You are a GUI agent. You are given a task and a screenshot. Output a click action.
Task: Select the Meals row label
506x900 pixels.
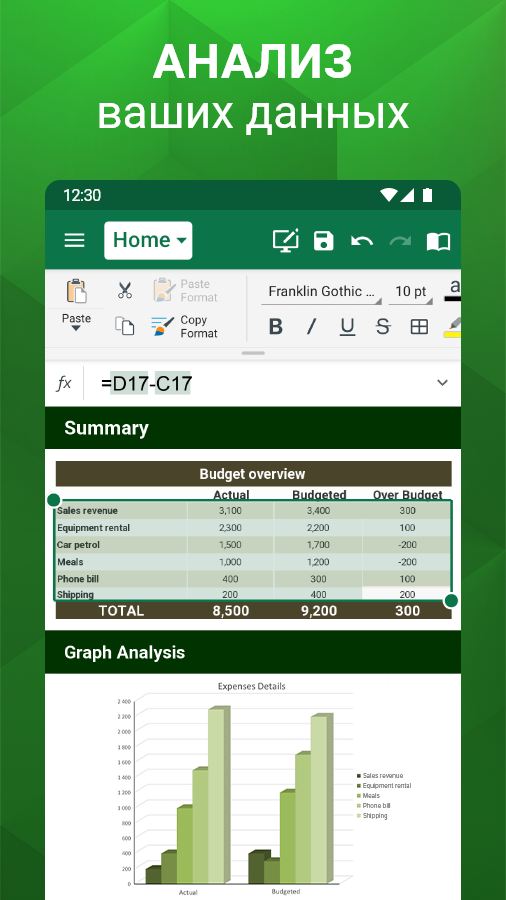(x=121, y=562)
